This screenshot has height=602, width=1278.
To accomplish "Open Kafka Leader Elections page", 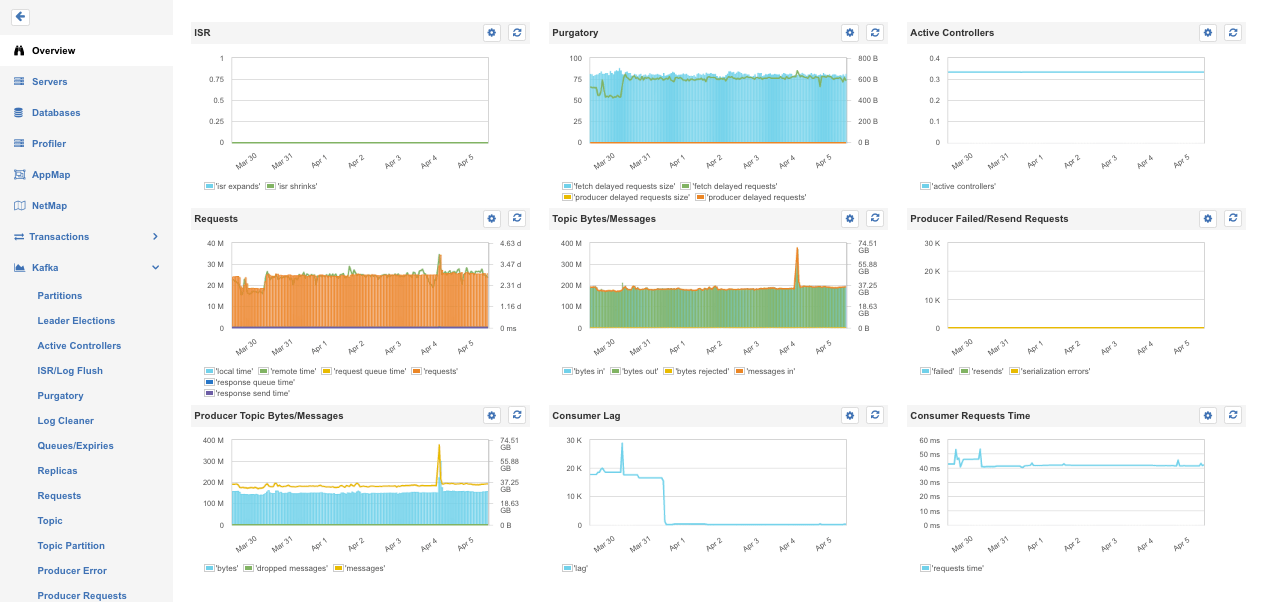I will pos(76,321).
